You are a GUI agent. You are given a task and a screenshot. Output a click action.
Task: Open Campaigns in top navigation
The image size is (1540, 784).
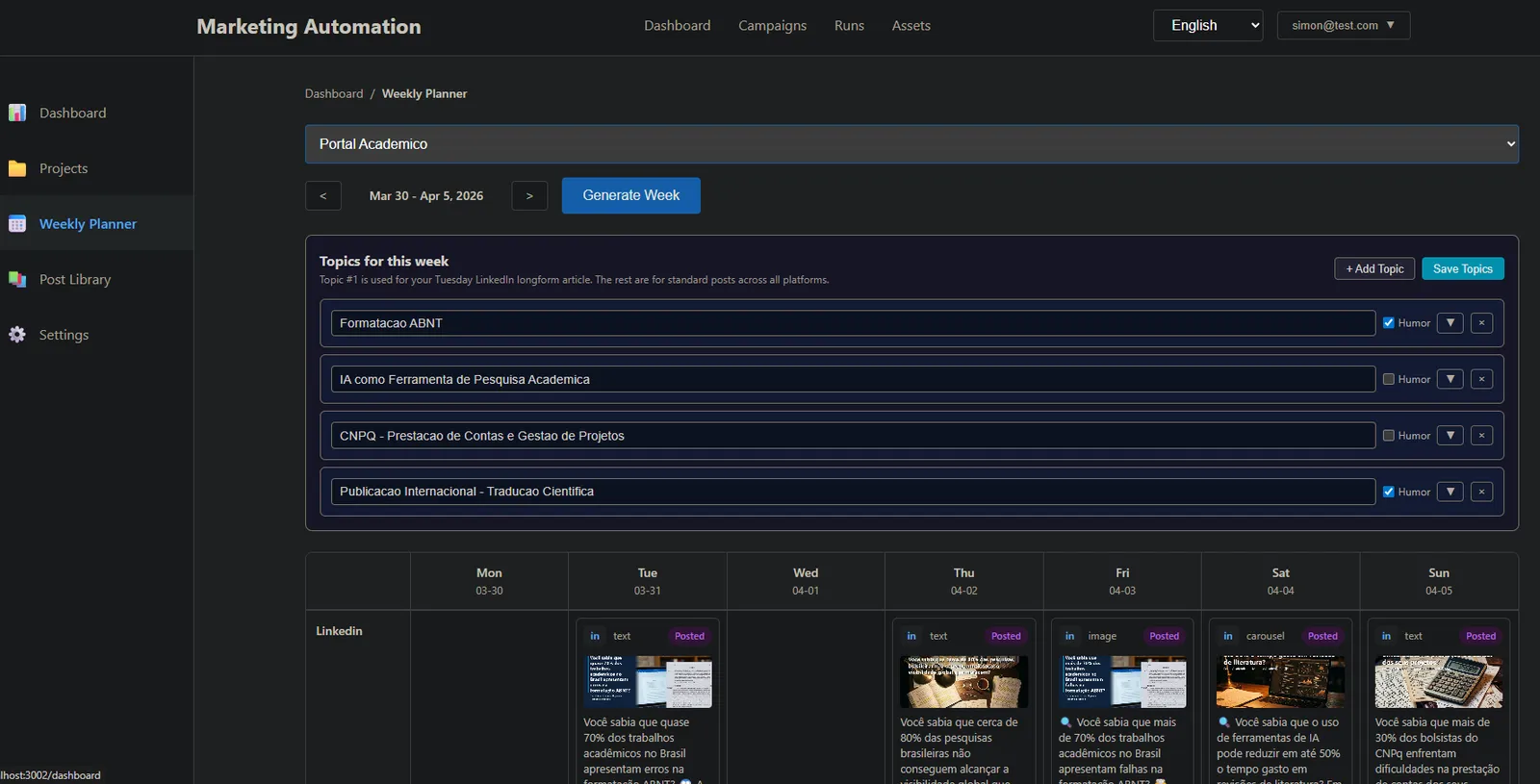pos(773,26)
